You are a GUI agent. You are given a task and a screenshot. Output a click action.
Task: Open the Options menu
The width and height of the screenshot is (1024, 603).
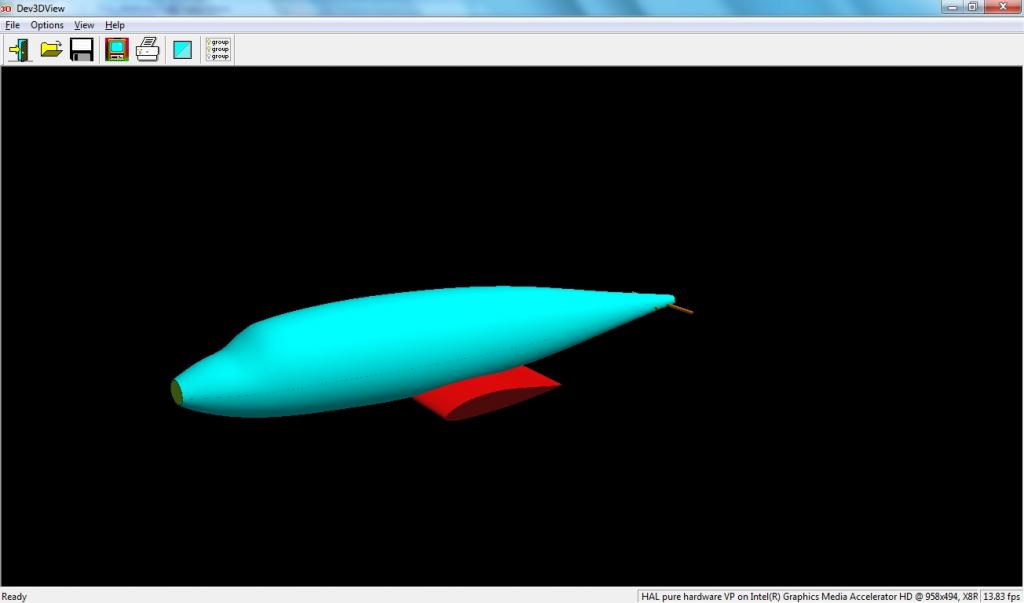(47, 25)
